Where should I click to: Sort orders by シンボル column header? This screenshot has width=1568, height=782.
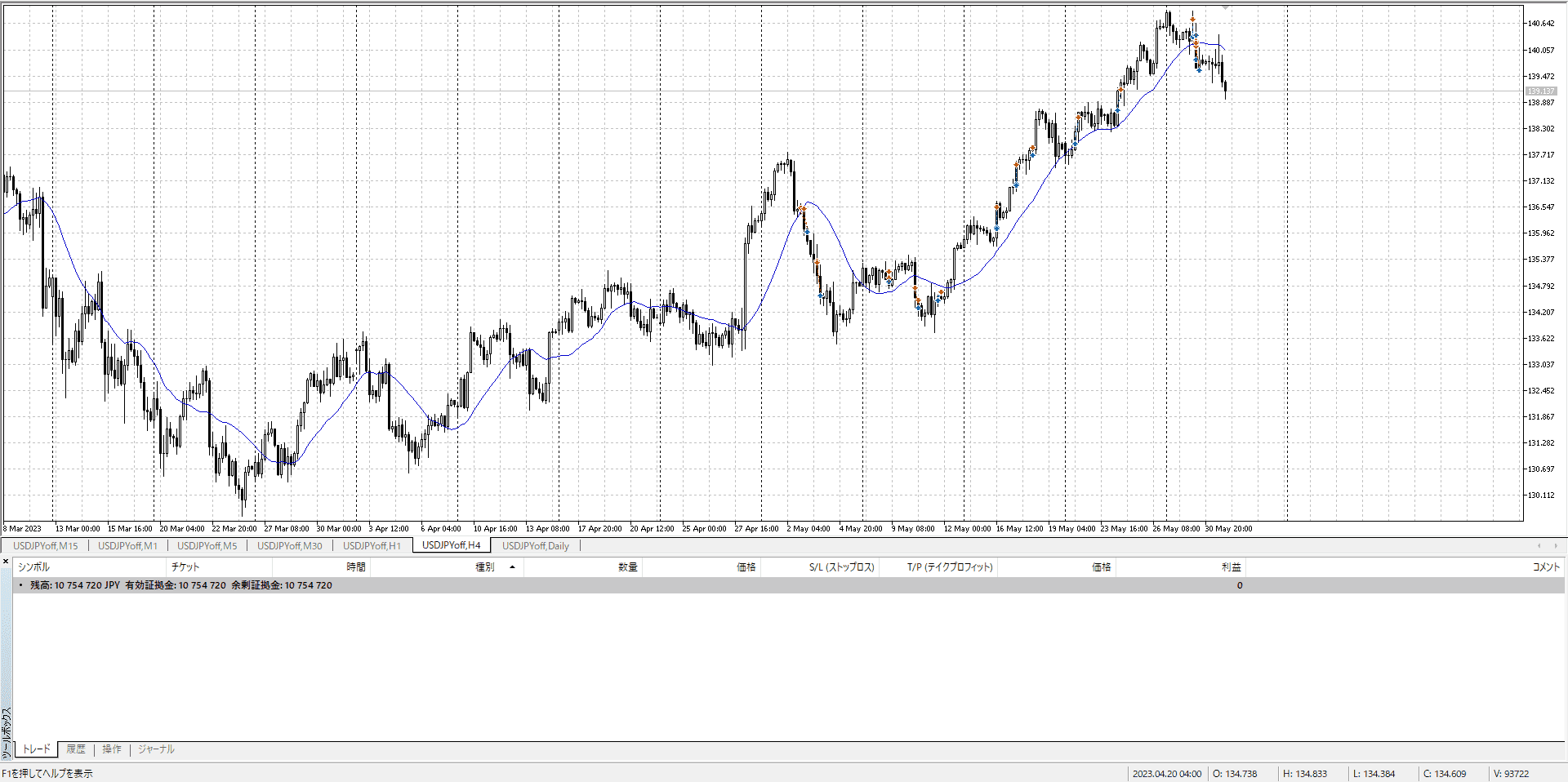(x=34, y=567)
